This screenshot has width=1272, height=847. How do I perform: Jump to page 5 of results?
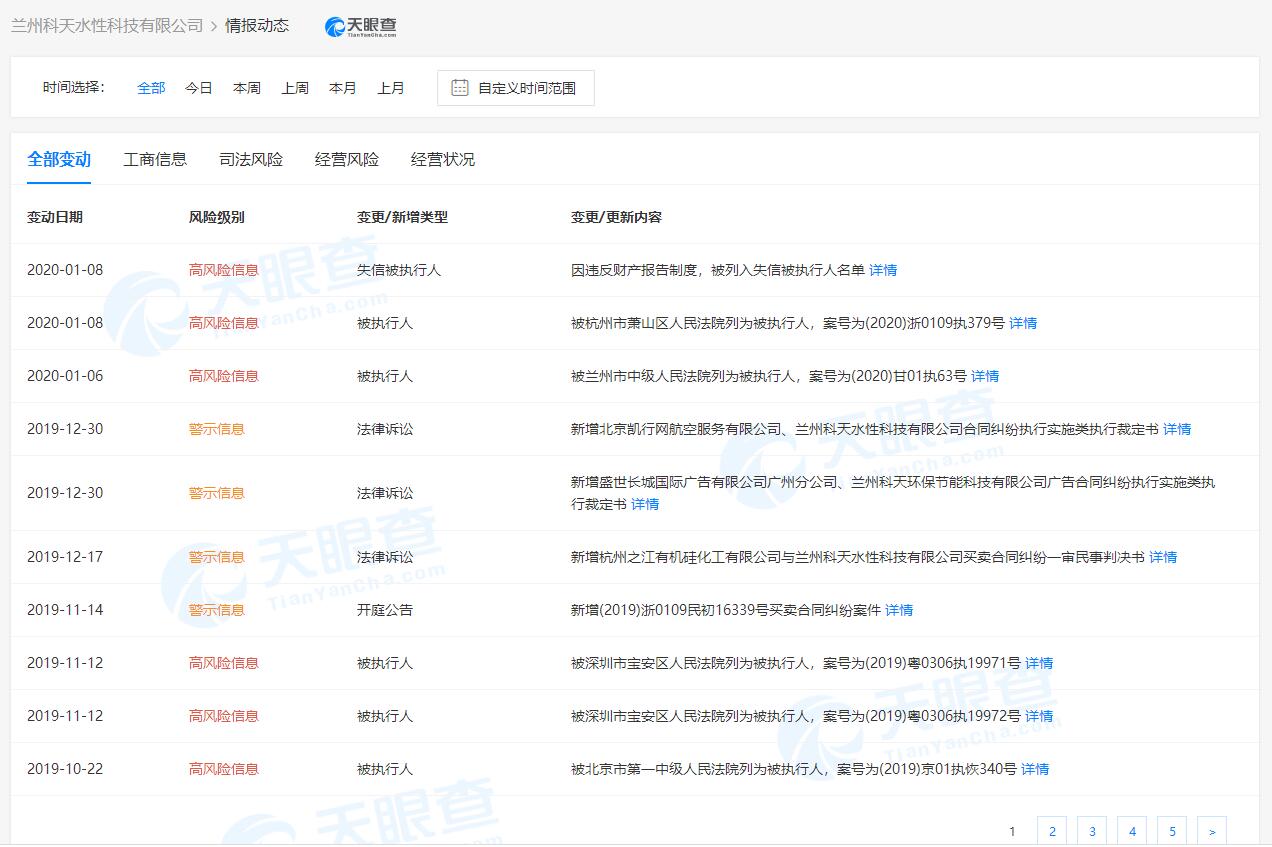[x=1172, y=831]
